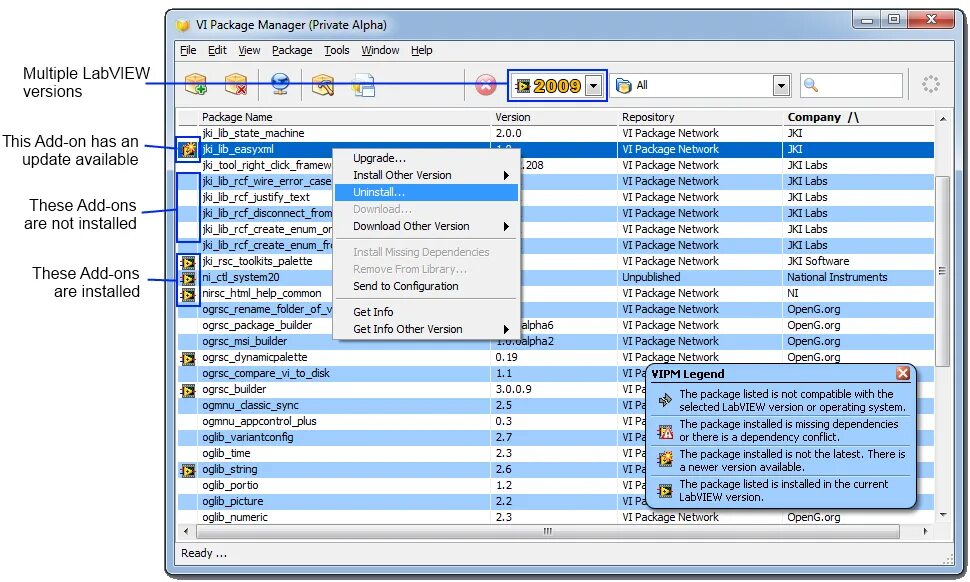This screenshot has height=582, width=970.
Task: Click the configuration pages toolbar icon
Action: [x=363, y=85]
